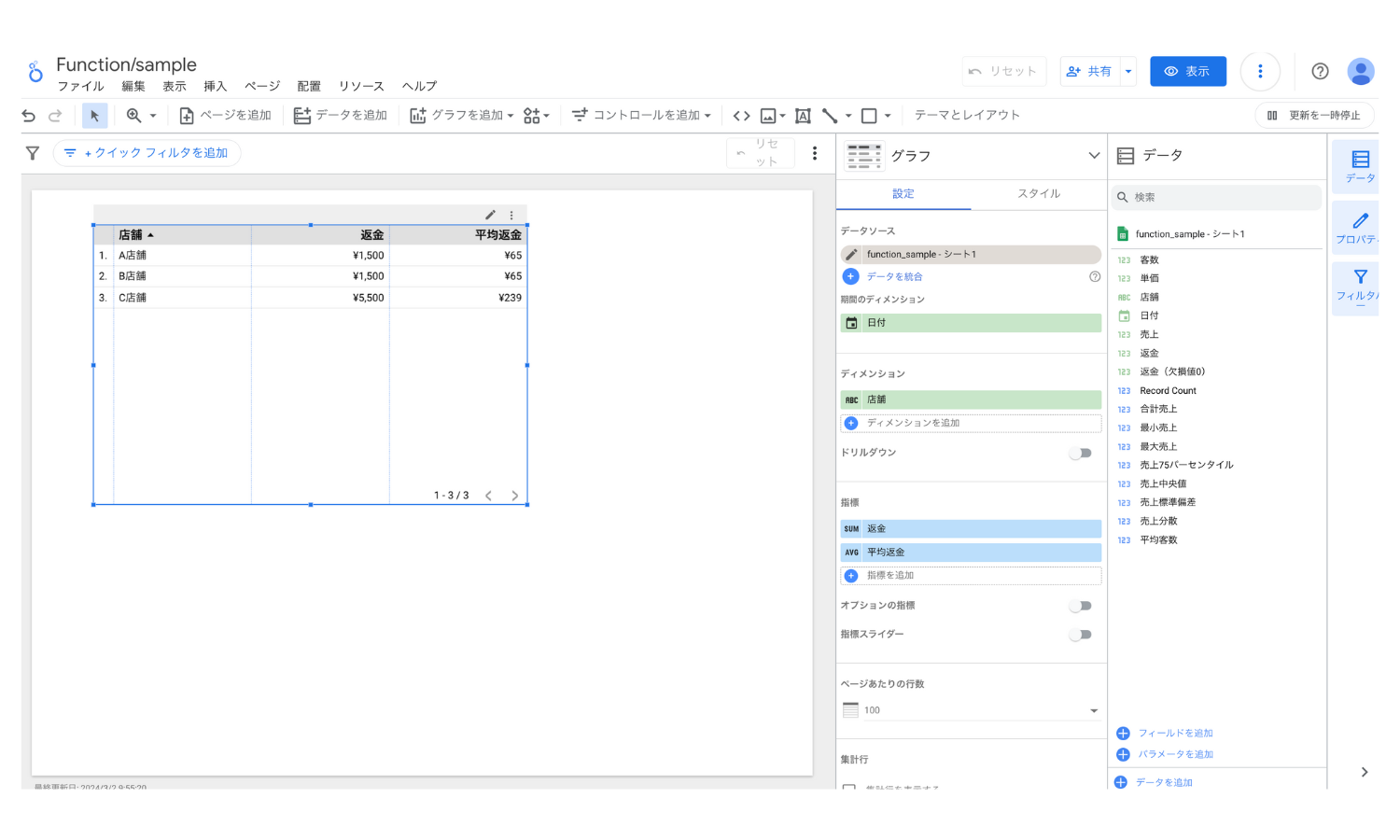Click the 検索 field search box
Viewport: 1400px width, 840px height.
1217,197
